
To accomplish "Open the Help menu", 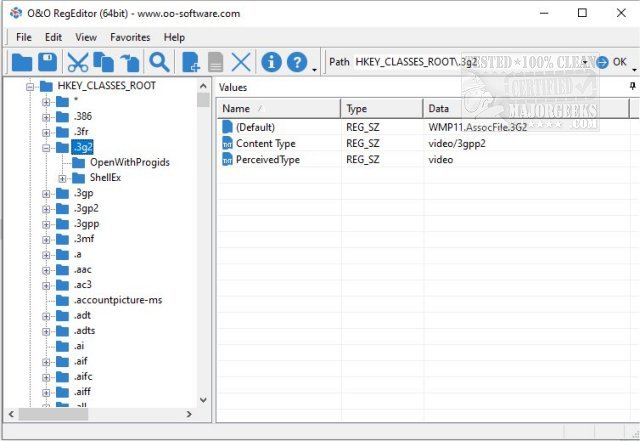I will 174,37.
